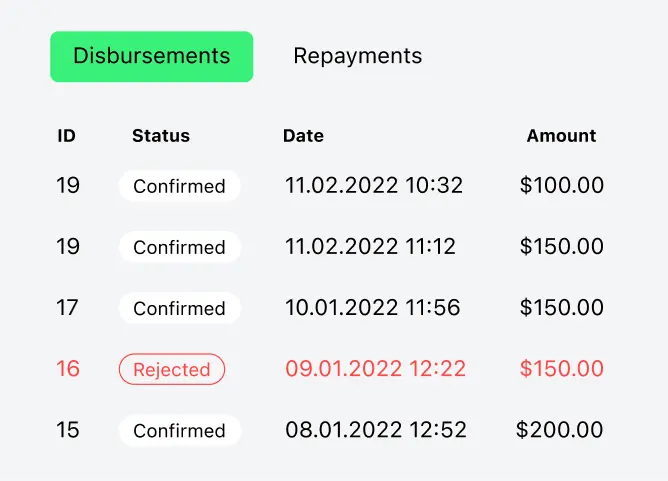This screenshot has height=481, width=668.
Task: Switch to the Repayments tab
Action: [x=357, y=56]
